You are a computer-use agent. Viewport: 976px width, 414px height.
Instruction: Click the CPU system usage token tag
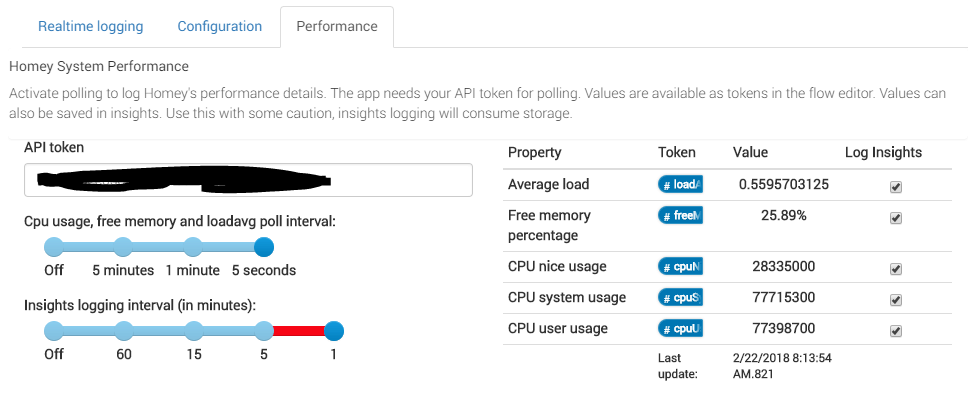[680, 297]
